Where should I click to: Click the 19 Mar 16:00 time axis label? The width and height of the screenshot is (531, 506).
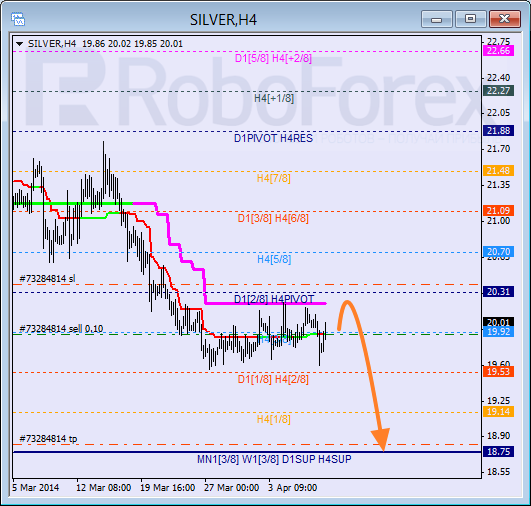pos(168,488)
